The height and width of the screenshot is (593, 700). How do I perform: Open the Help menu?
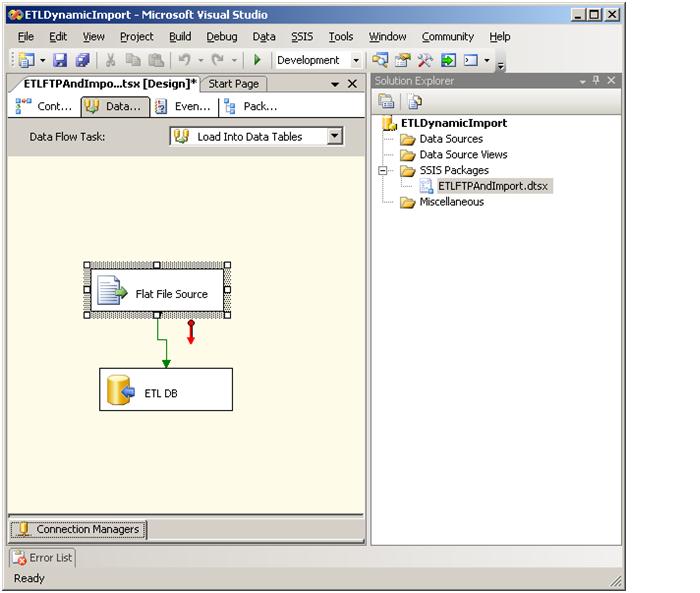[x=500, y=37]
